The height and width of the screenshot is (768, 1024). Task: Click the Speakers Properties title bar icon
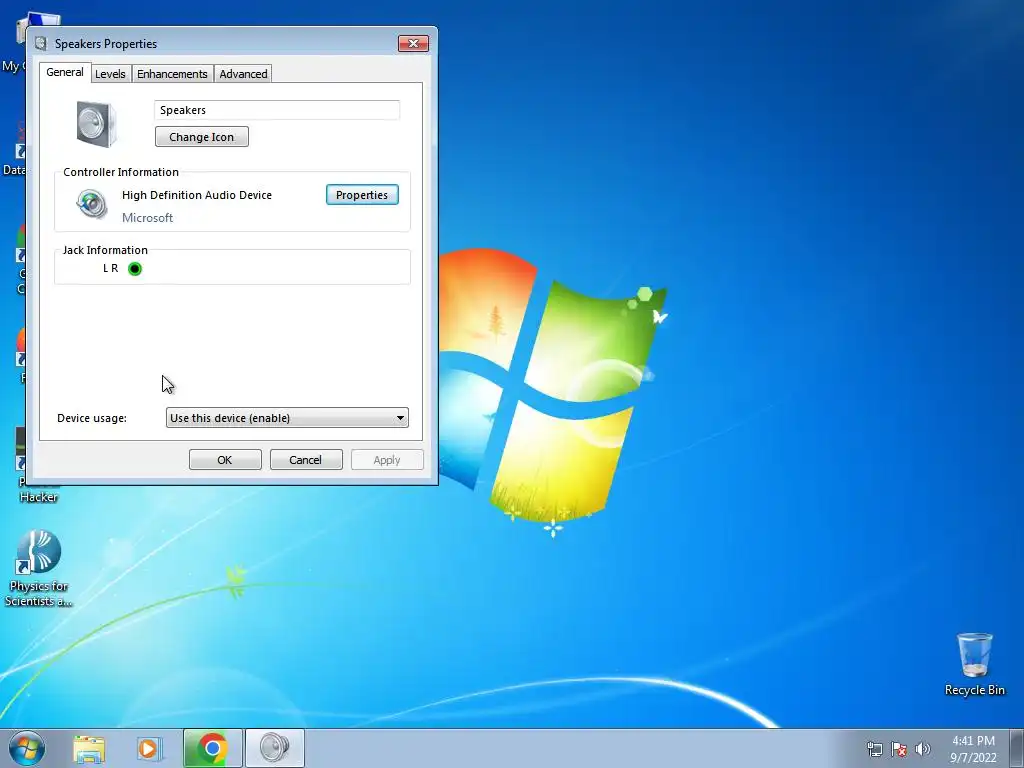coord(41,44)
